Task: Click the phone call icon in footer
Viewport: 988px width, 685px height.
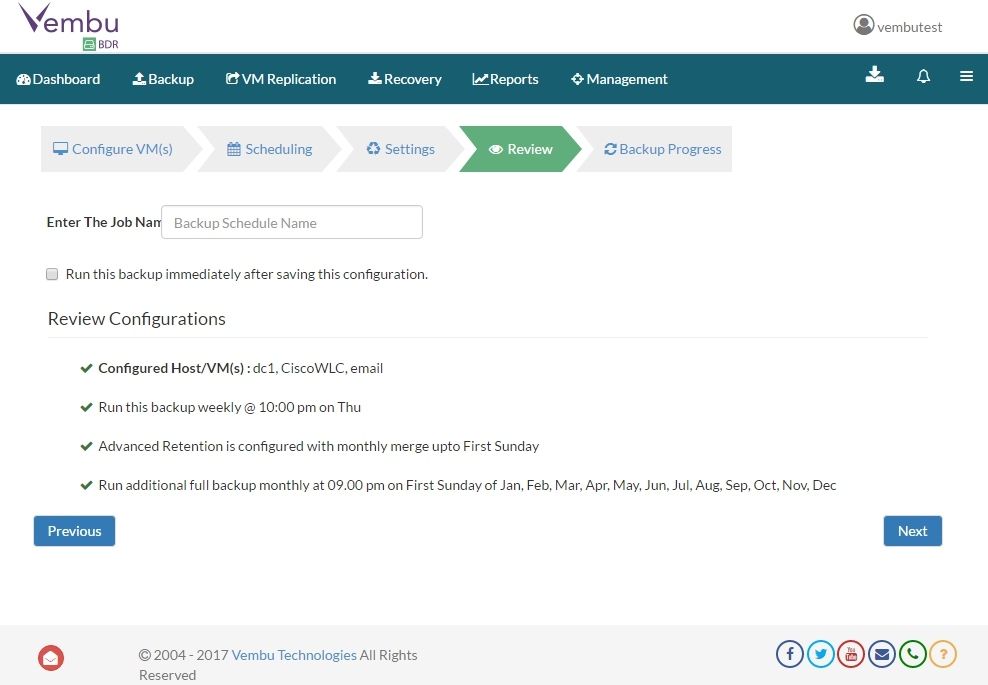Action: click(912, 654)
